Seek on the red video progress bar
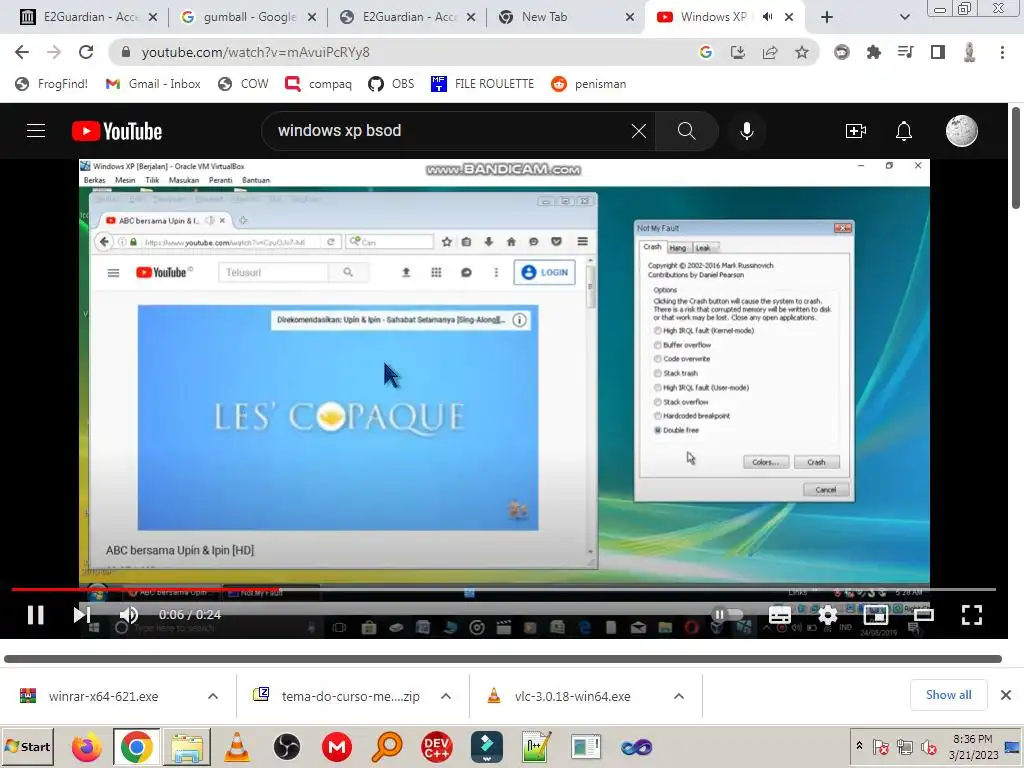The width and height of the screenshot is (1024, 768). pos(504,590)
